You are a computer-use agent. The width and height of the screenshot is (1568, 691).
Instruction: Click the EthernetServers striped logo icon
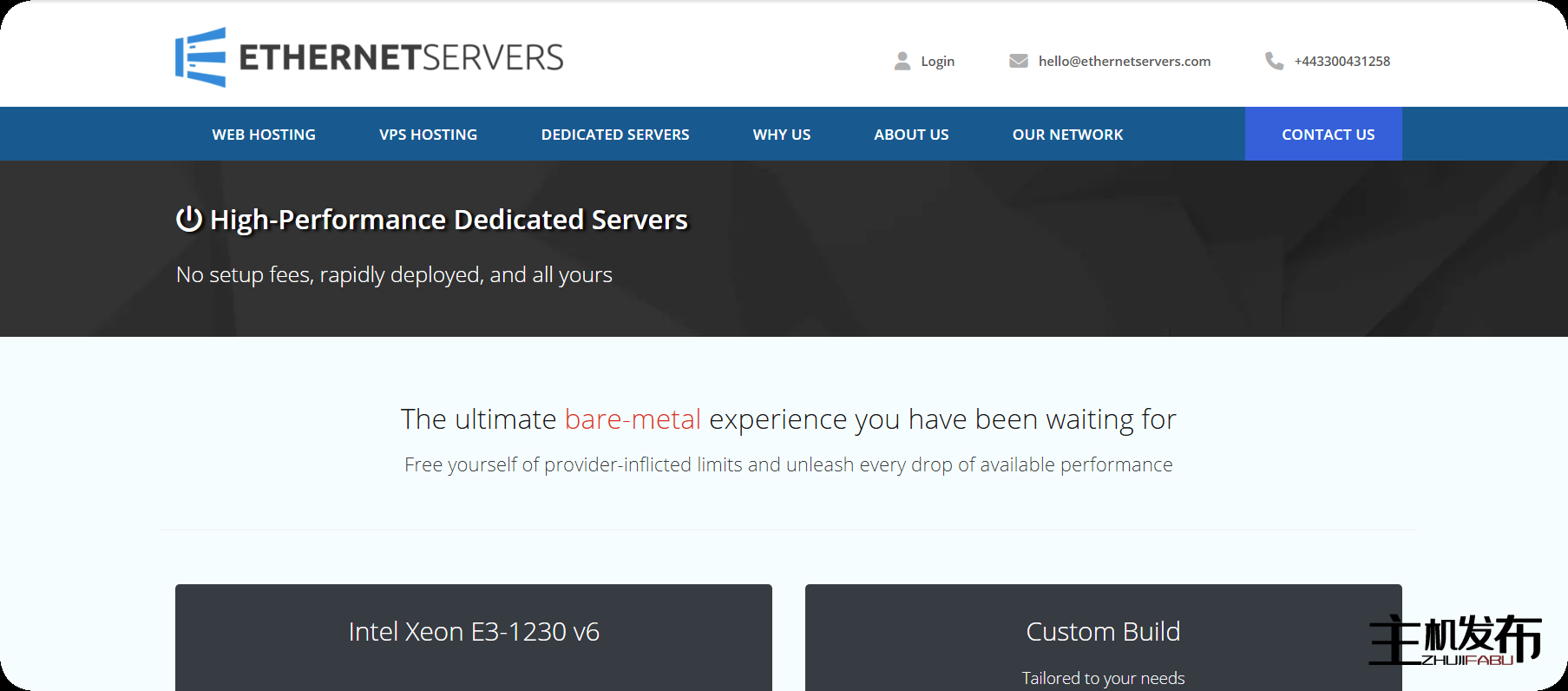tap(200, 57)
